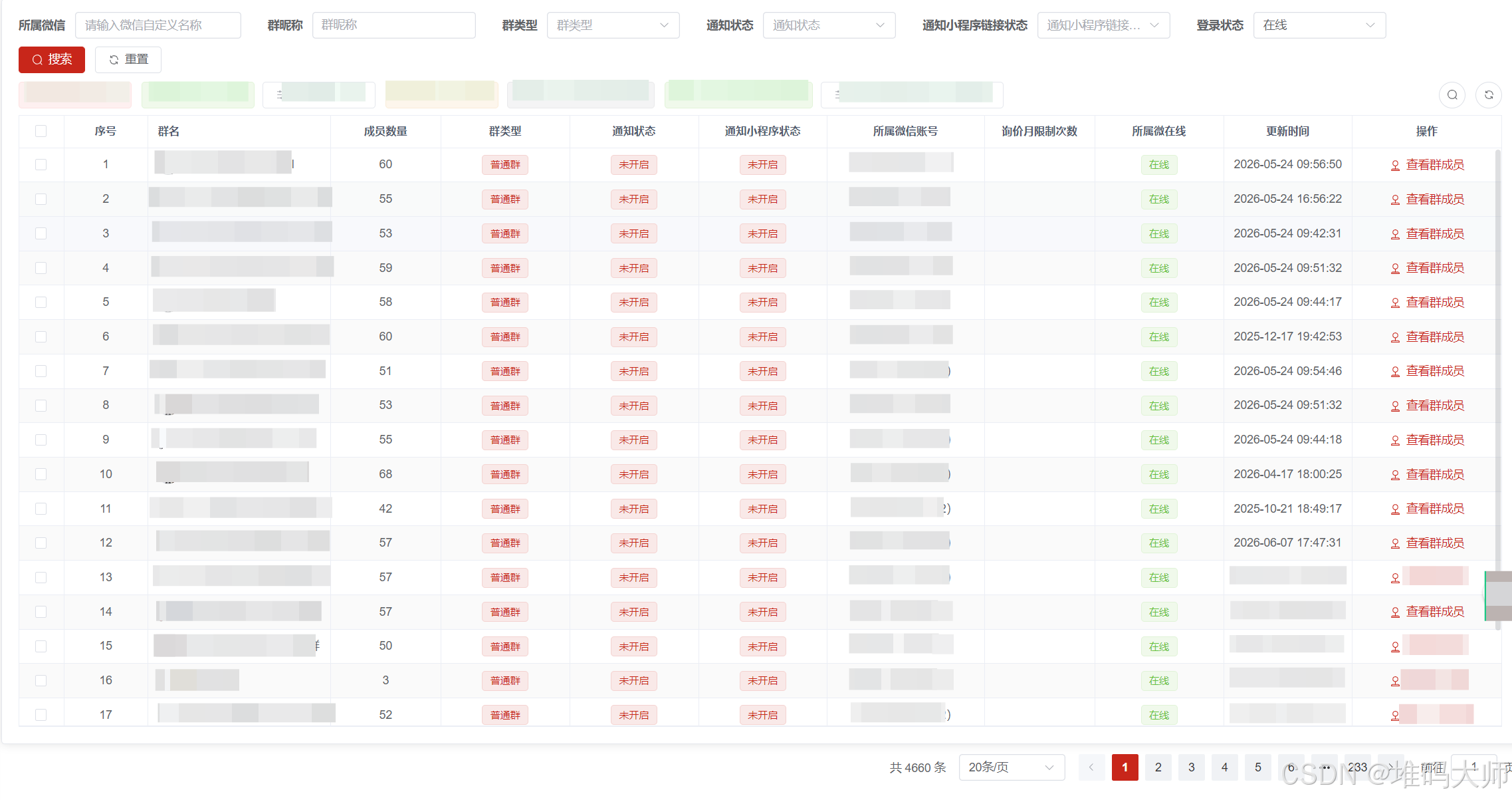Expand the 通知状态 filter dropdown
This screenshot has height=800, width=1512.
(x=829, y=25)
